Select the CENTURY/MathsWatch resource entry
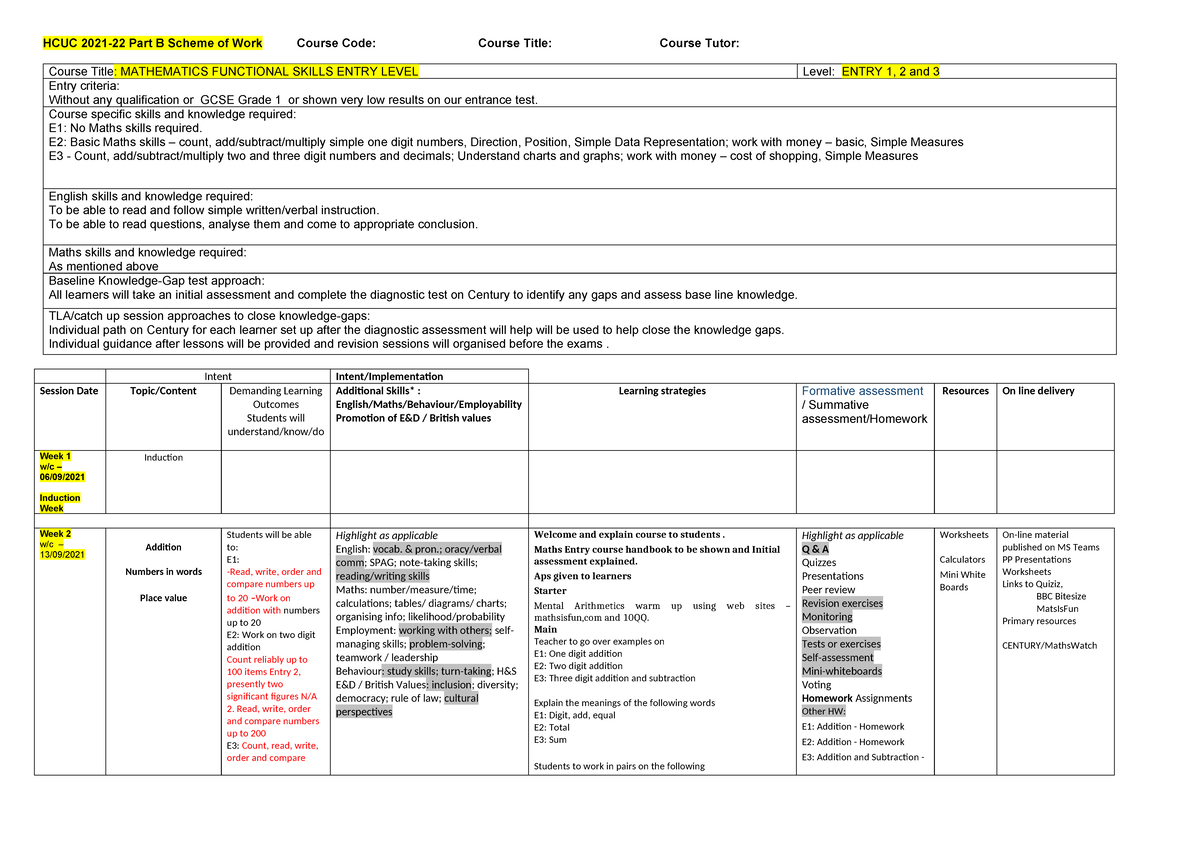The image size is (1200, 849). [x=1051, y=645]
